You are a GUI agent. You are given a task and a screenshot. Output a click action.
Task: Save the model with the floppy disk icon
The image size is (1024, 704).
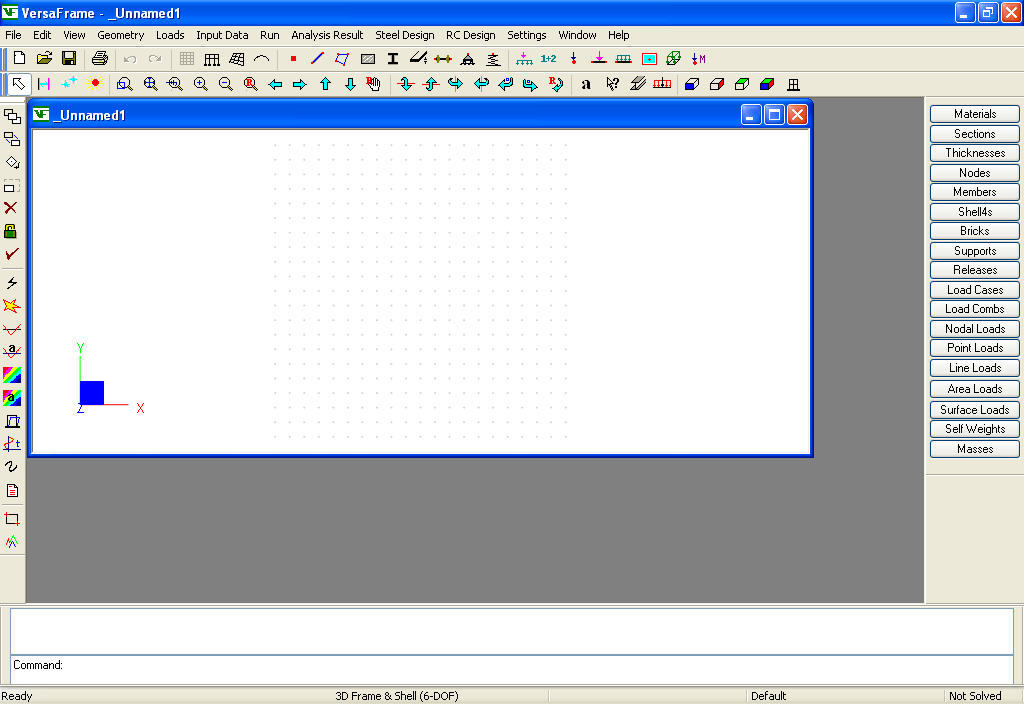pos(69,59)
